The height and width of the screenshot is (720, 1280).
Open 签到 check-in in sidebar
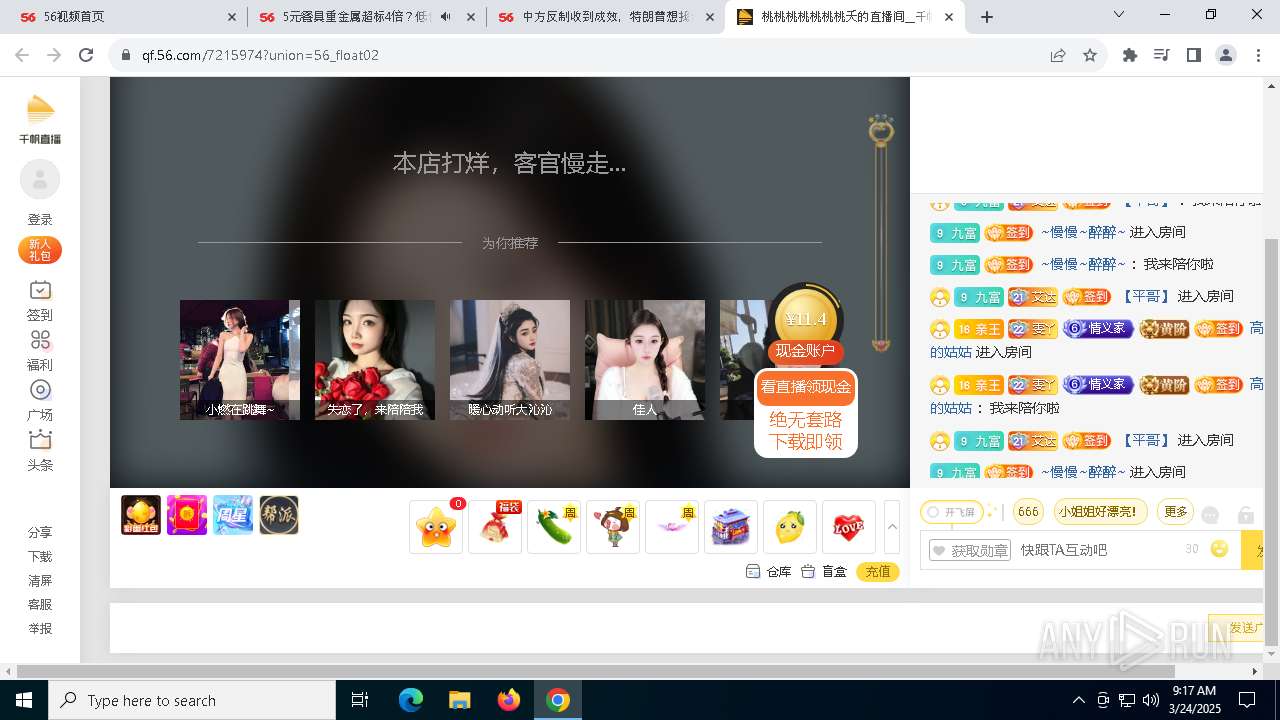40,300
